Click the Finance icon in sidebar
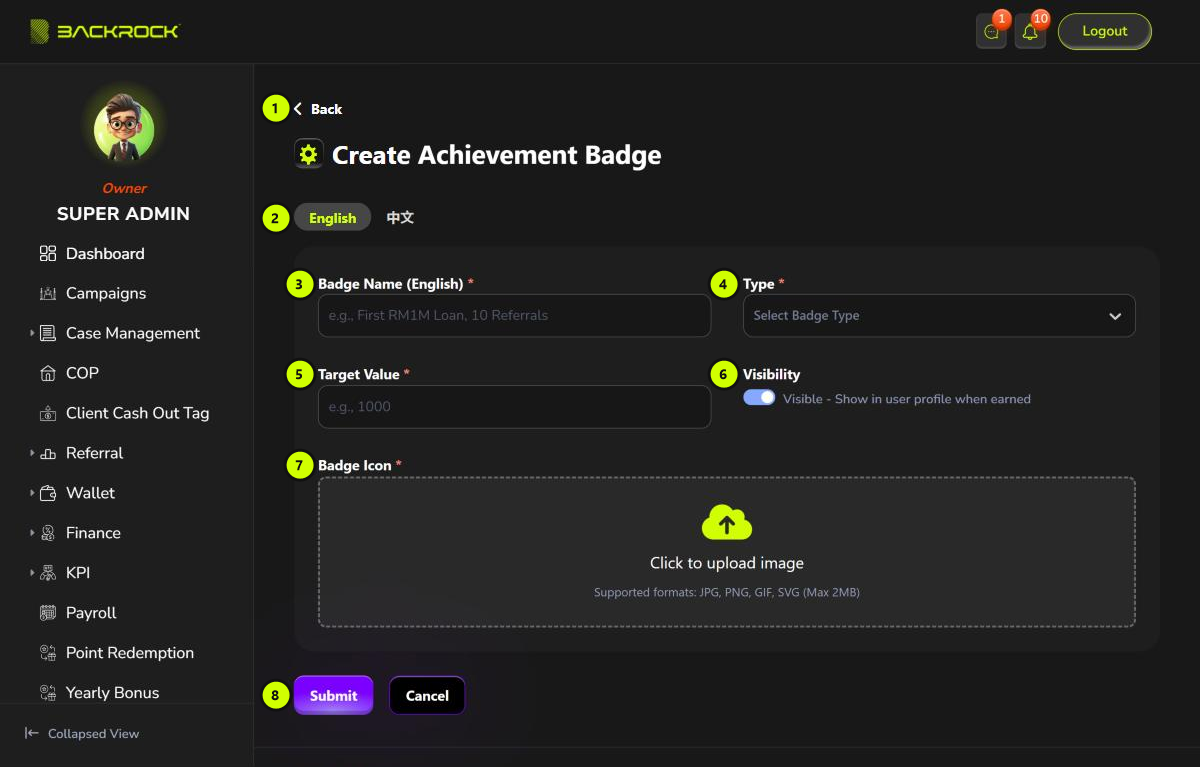Viewport: 1200px width, 767px height. 48,534
